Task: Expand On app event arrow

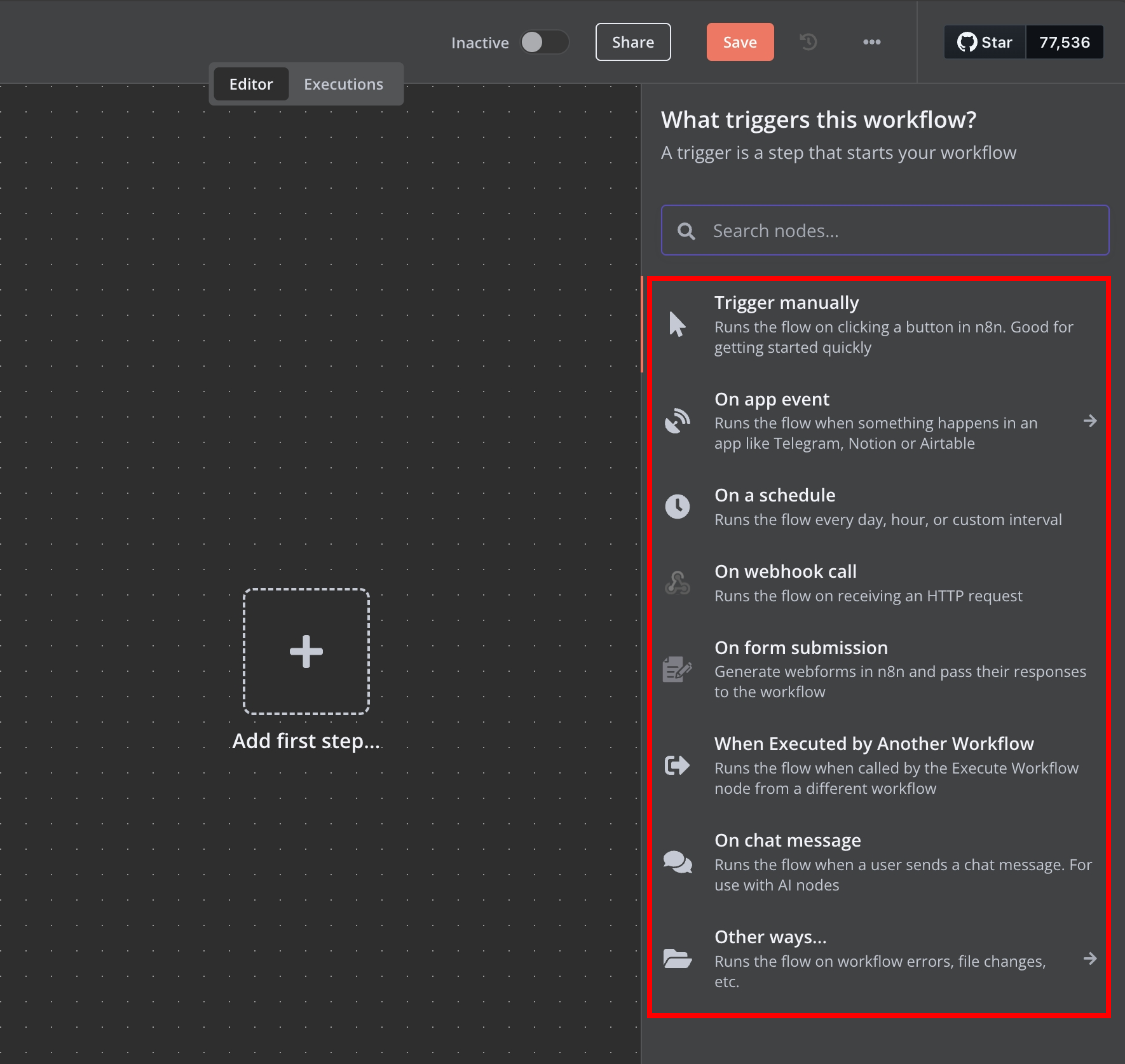Action: click(1089, 421)
